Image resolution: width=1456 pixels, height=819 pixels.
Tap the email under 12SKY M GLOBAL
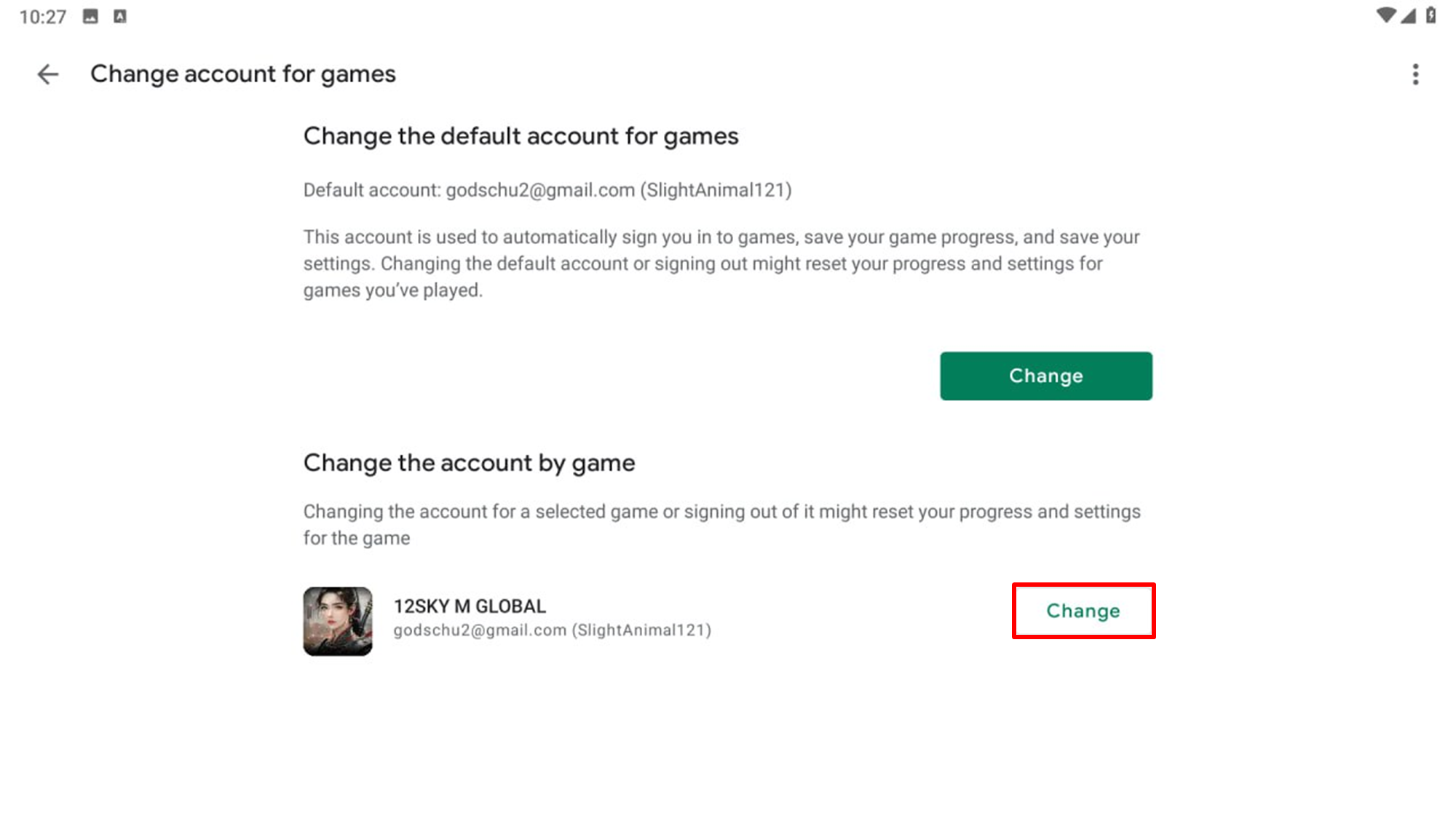(x=552, y=630)
